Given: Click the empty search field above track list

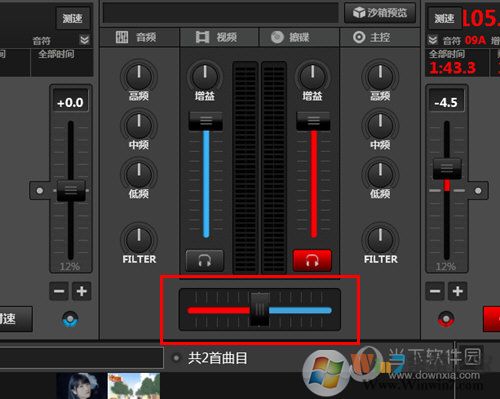Looking at the screenshot, I should pos(81,358).
